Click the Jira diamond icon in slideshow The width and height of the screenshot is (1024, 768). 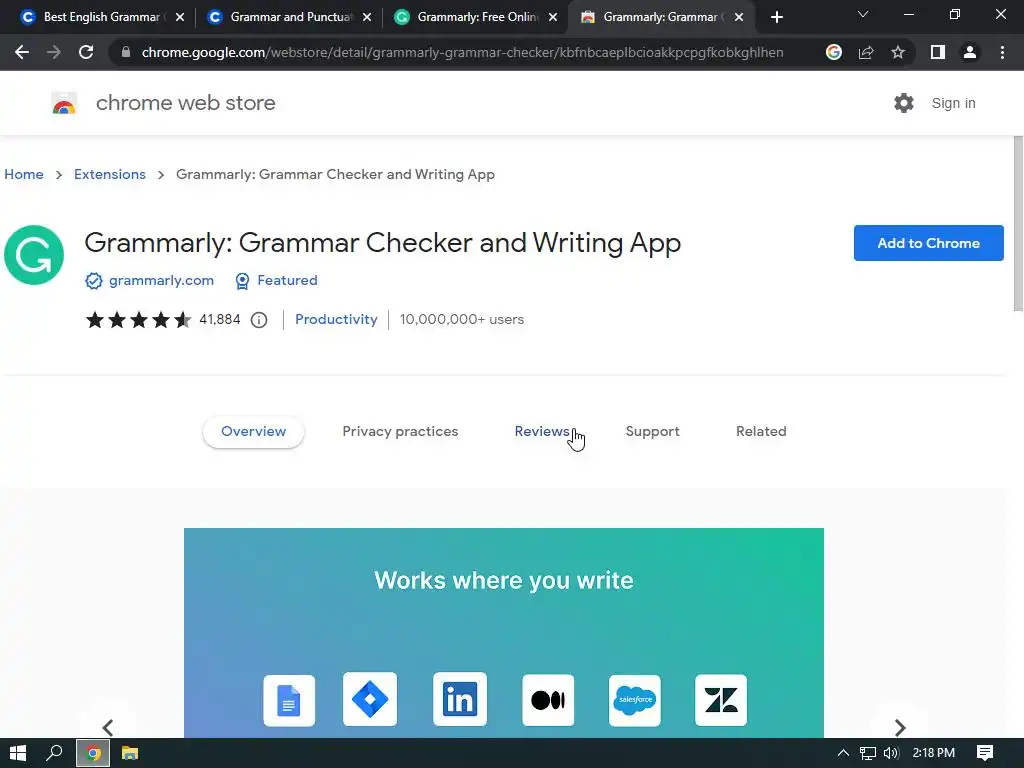(370, 699)
